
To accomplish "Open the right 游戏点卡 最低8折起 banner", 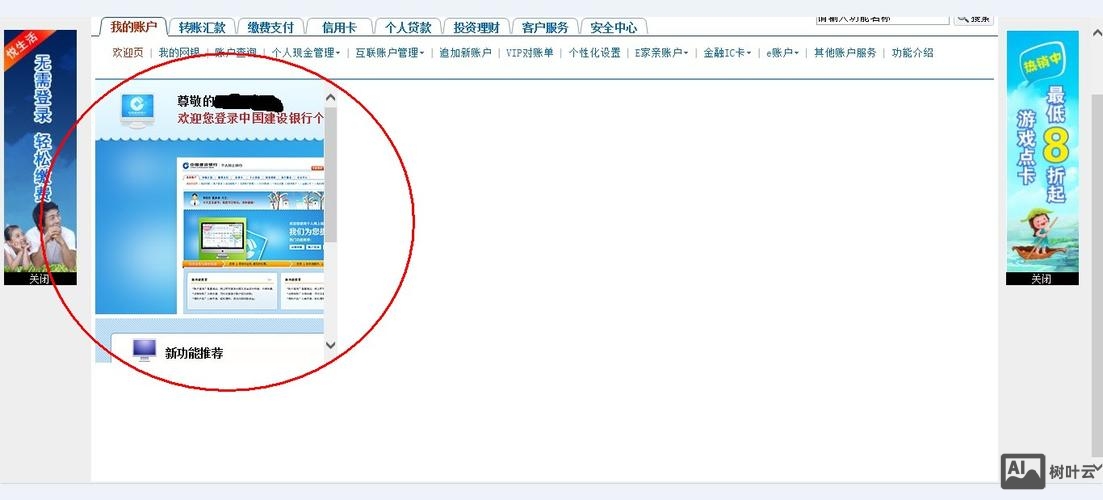I will (1042, 151).
